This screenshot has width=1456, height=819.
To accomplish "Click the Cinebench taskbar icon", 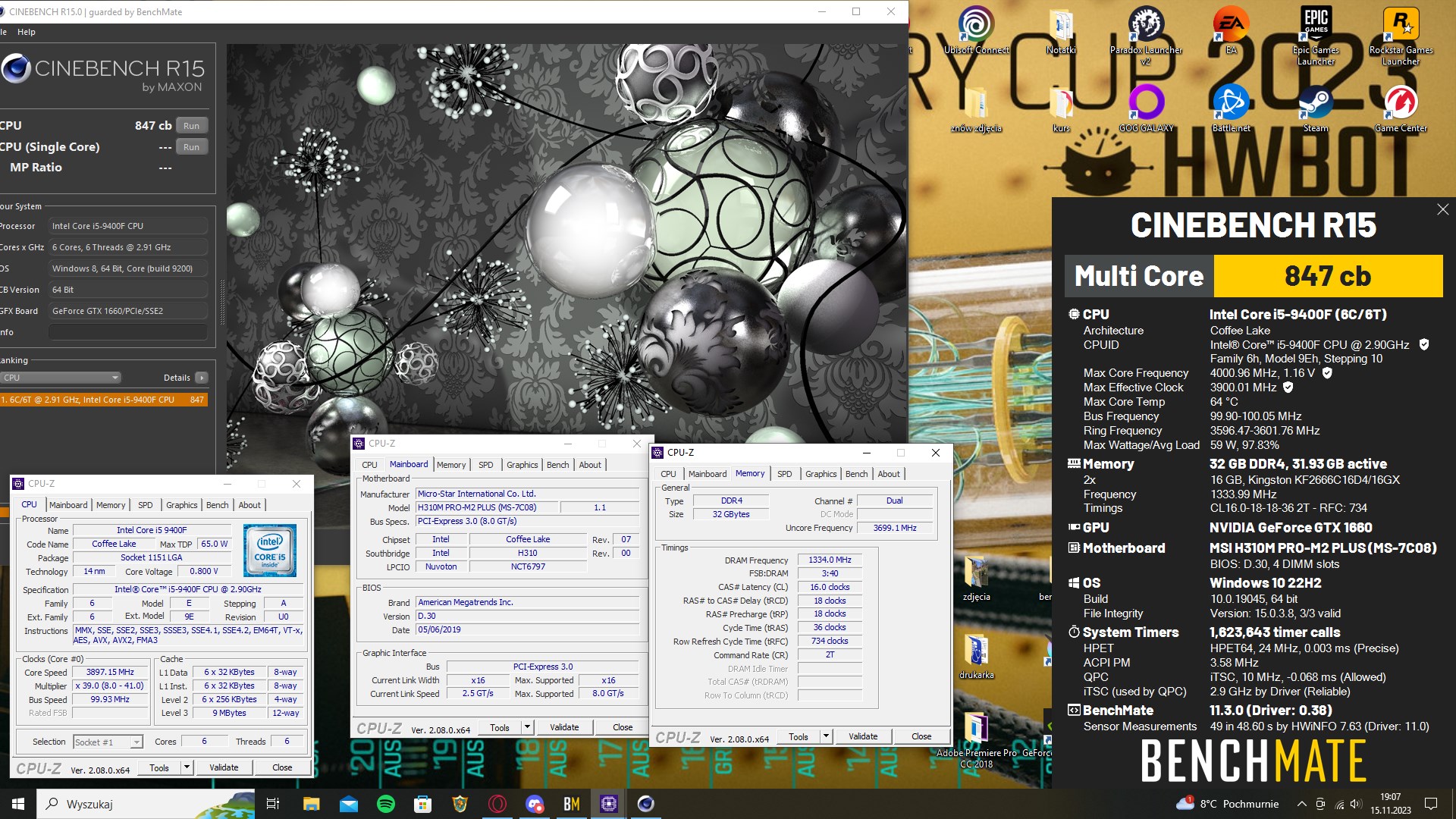I will 645,804.
